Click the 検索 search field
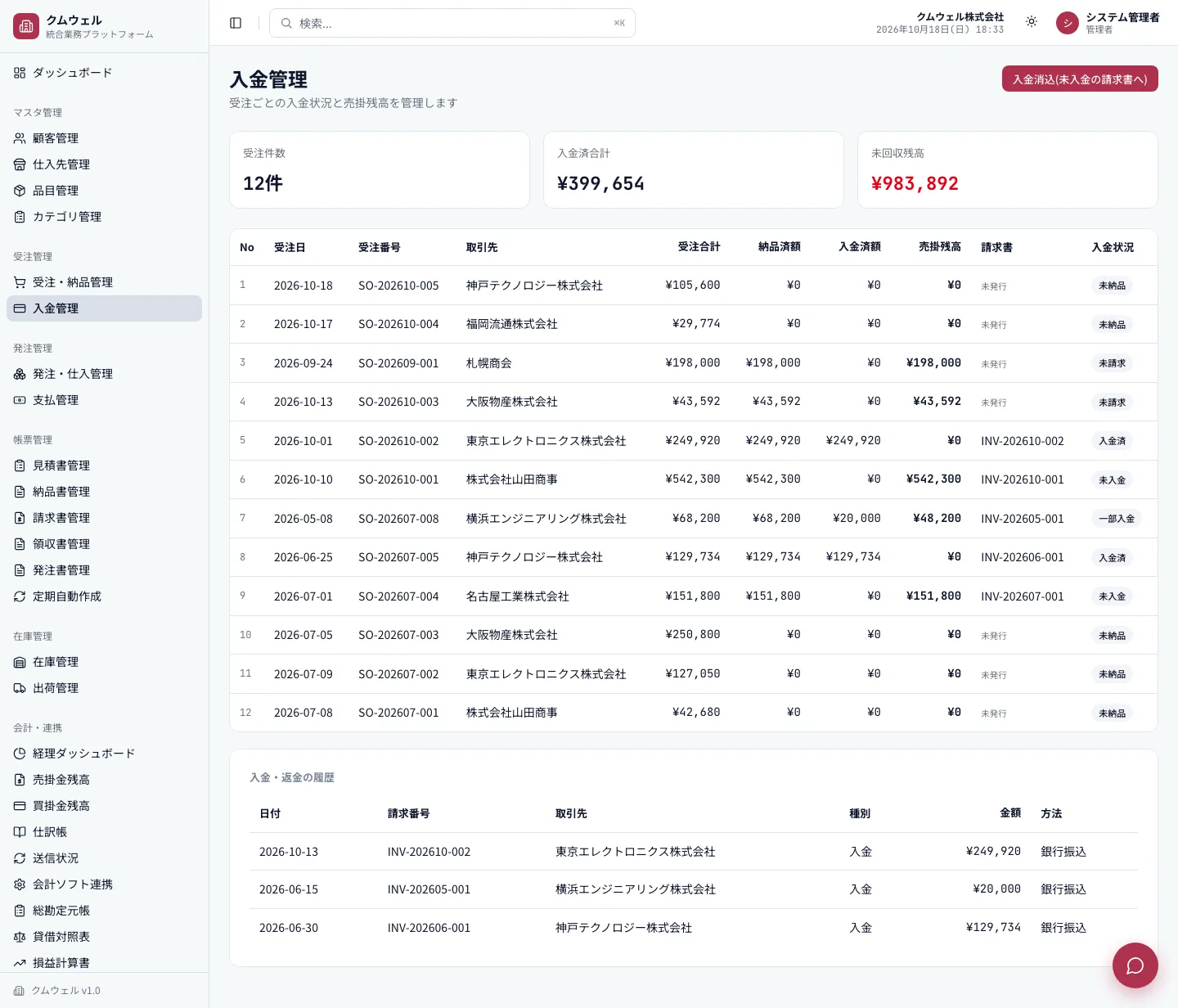The width and height of the screenshot is (1178, 1008). 452,23
